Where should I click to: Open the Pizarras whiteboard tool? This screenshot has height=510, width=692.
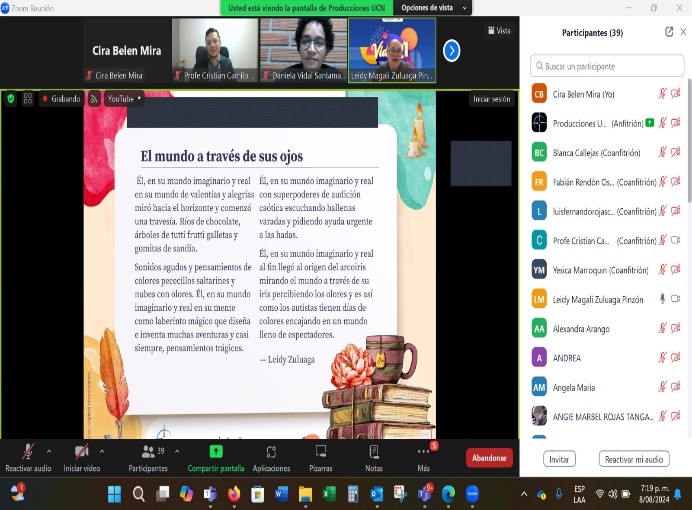tap(321, 452)
